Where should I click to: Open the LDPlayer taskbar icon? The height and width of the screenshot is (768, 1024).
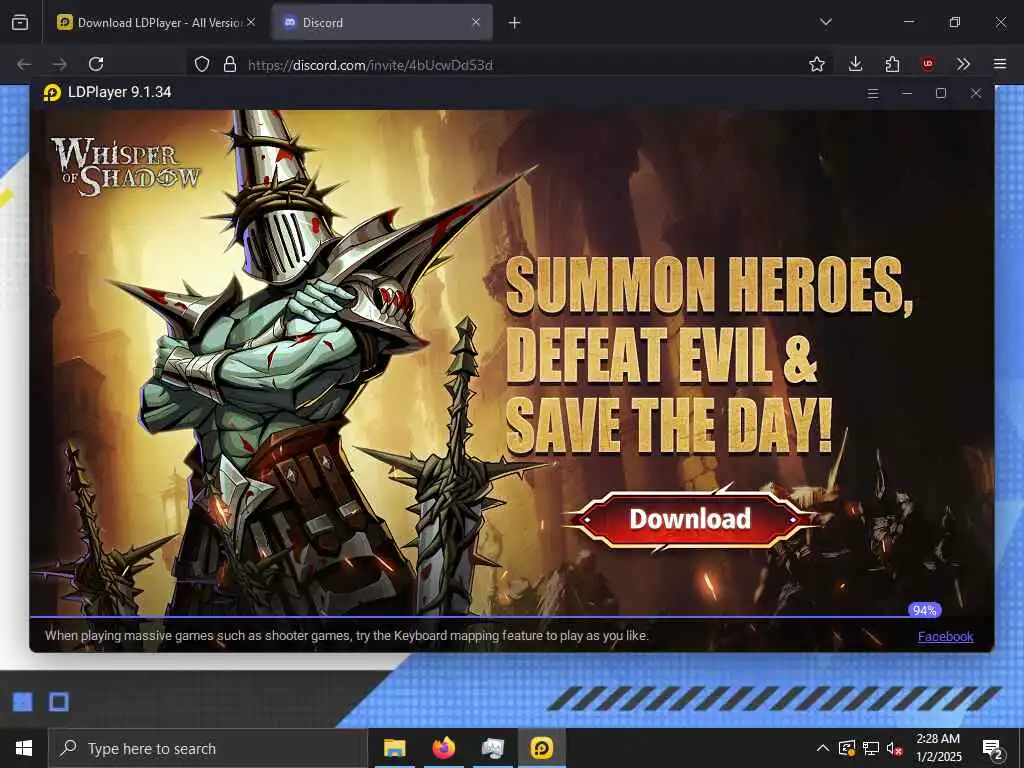pos(541,748)
